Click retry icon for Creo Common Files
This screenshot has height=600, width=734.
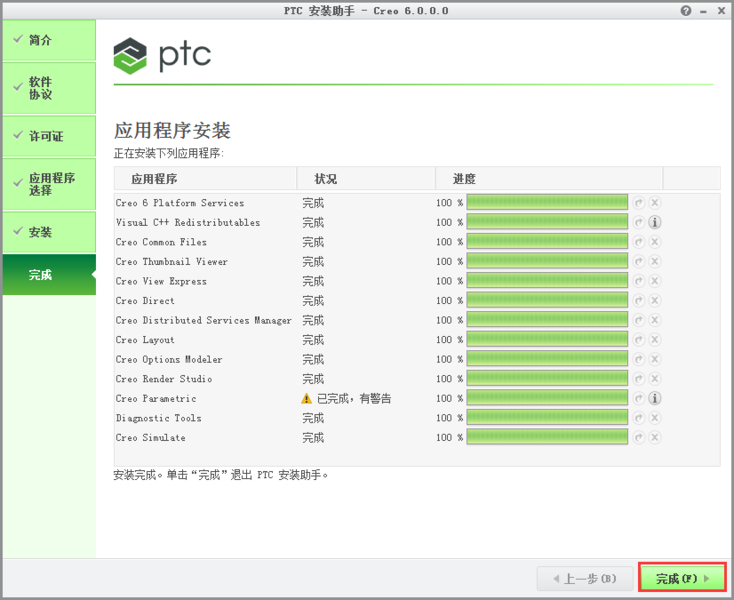639,242
